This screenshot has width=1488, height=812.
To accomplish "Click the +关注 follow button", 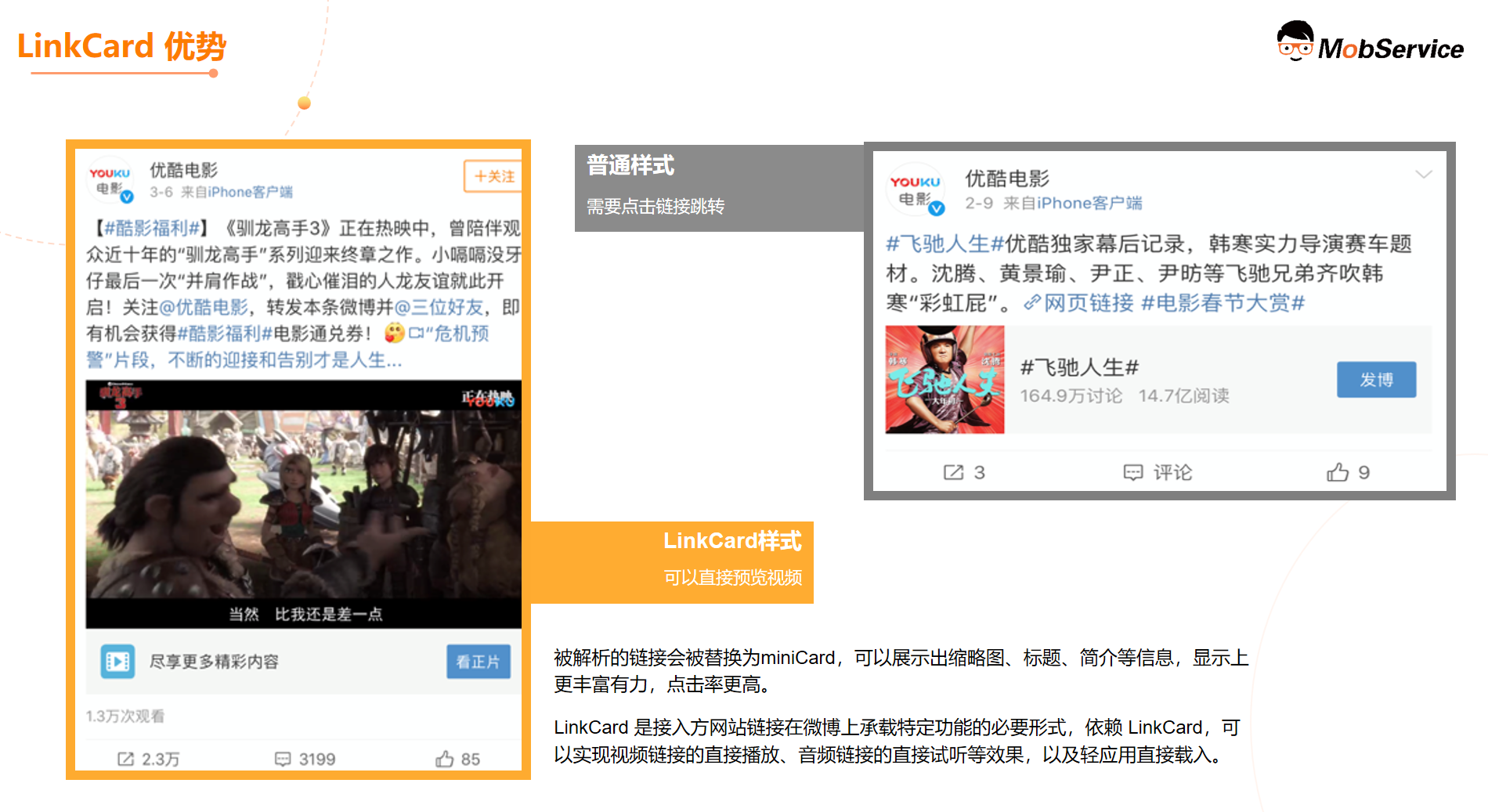I will click(x=493, y=176).
